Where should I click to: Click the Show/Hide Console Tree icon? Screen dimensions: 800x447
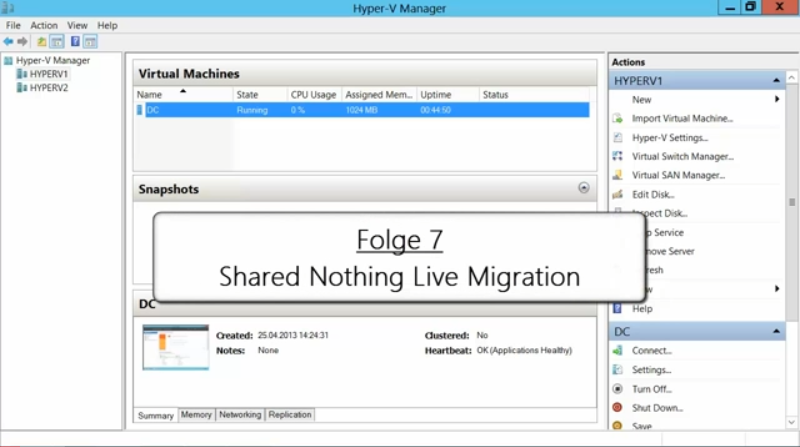coord(57,42)
